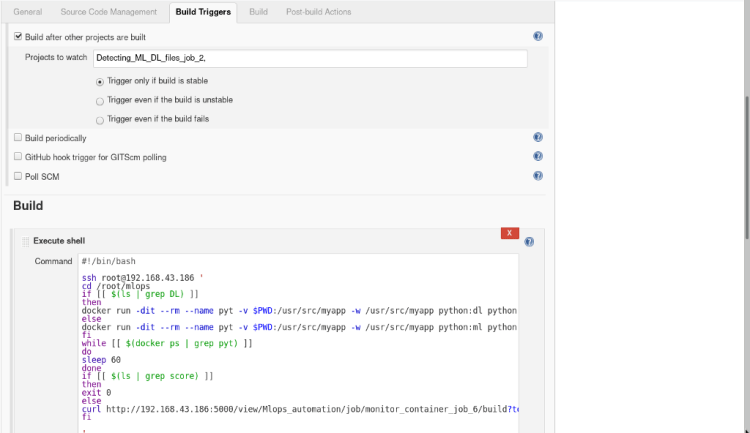This screenshot has width=750, height=433.
Task: Click the Projects to watch input field
Action: pyautogui.click(x=310, y=58)
